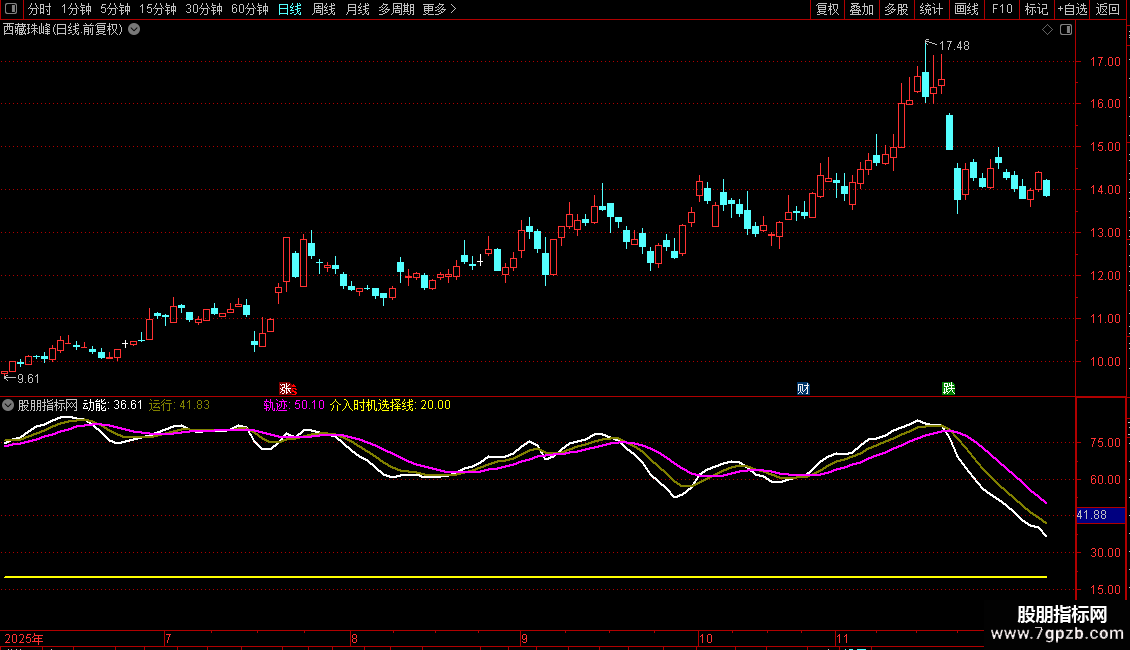This screenshot has width=1130, height=650.
Task: Expand the 股朋指标网 indicator dropdown arrow
Action: [9, 405]
